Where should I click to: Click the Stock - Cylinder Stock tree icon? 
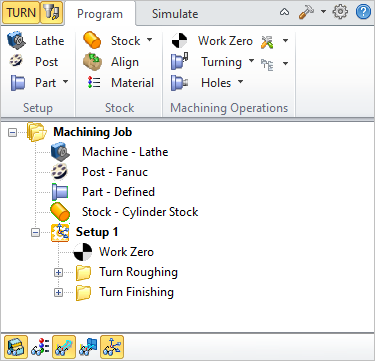[x=60, y=212]
